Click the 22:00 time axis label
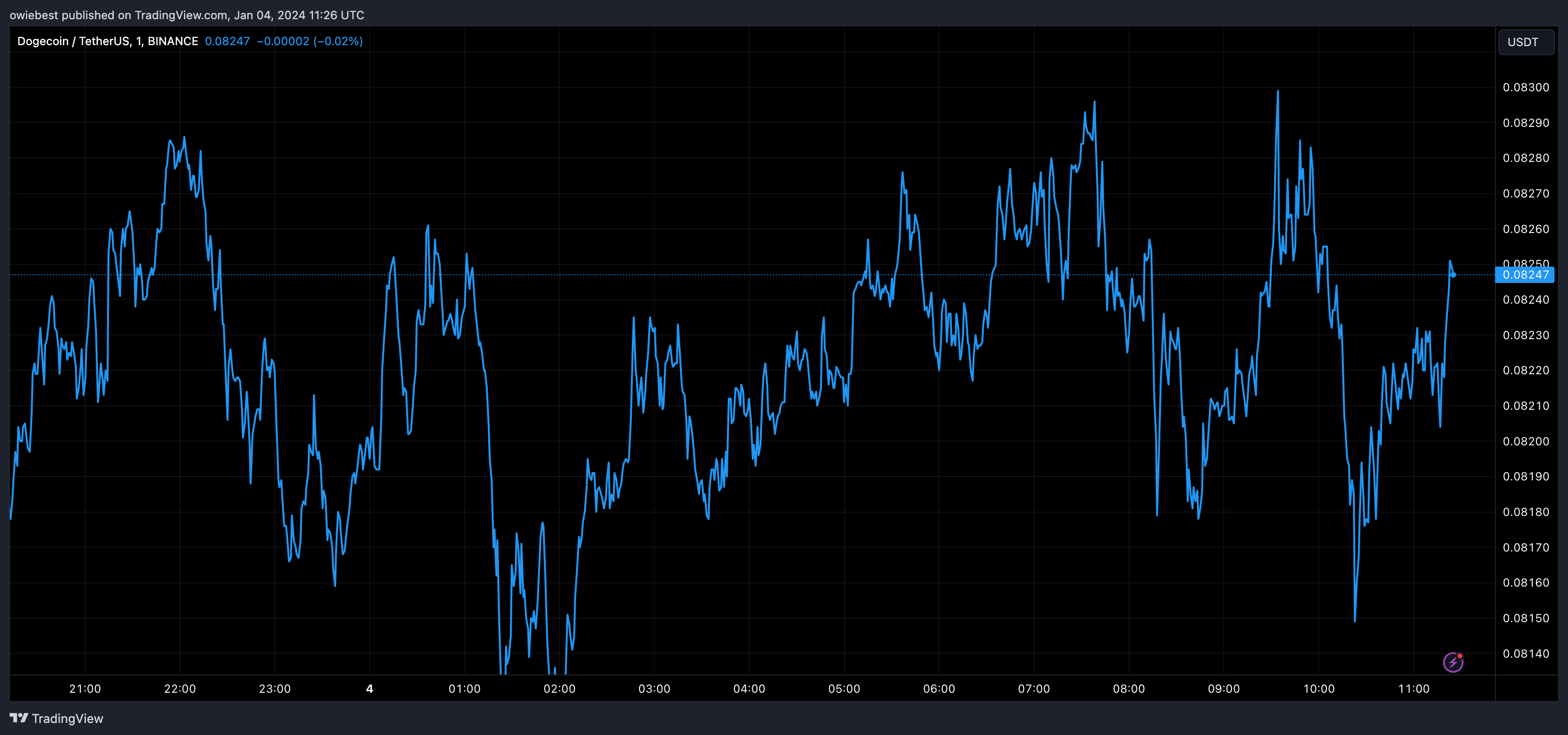Screen dimensions: 1568x735 (x=180, y=689)
